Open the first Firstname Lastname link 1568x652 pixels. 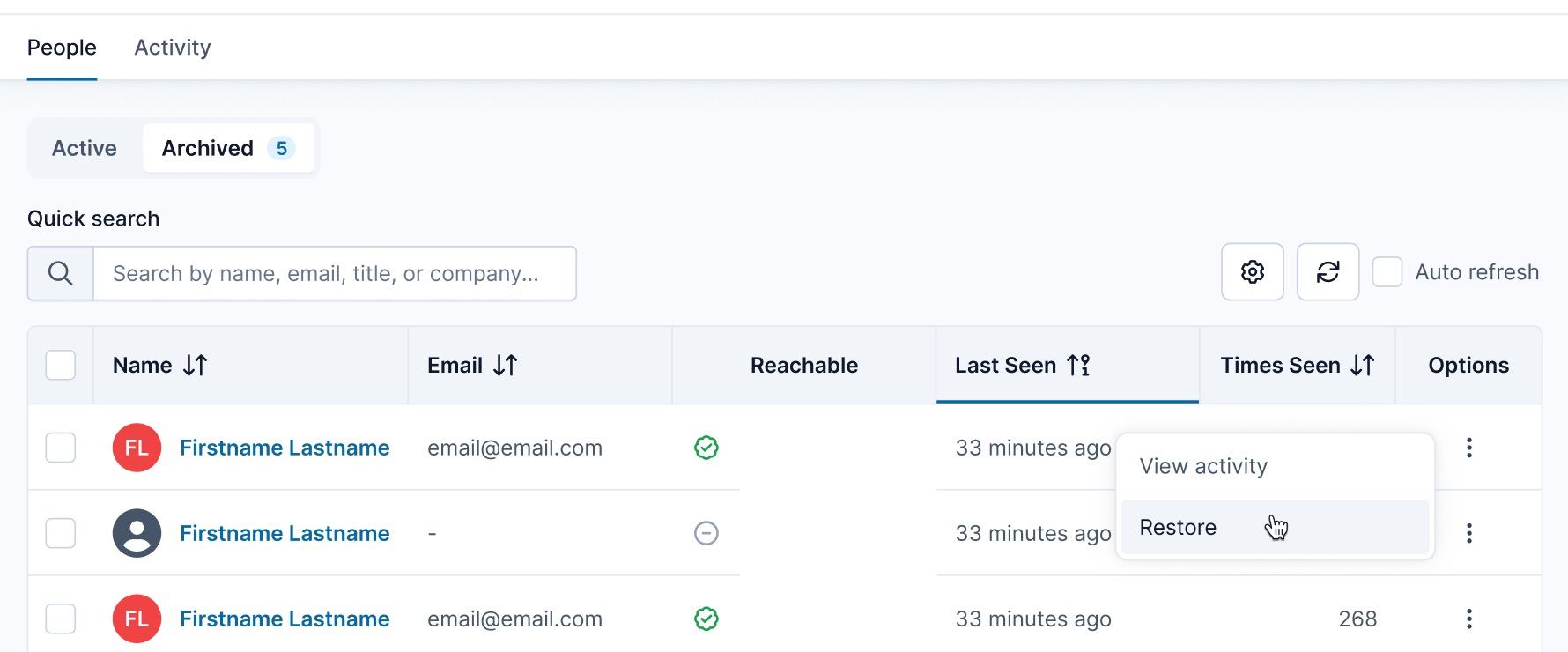(x=285, y=448)
